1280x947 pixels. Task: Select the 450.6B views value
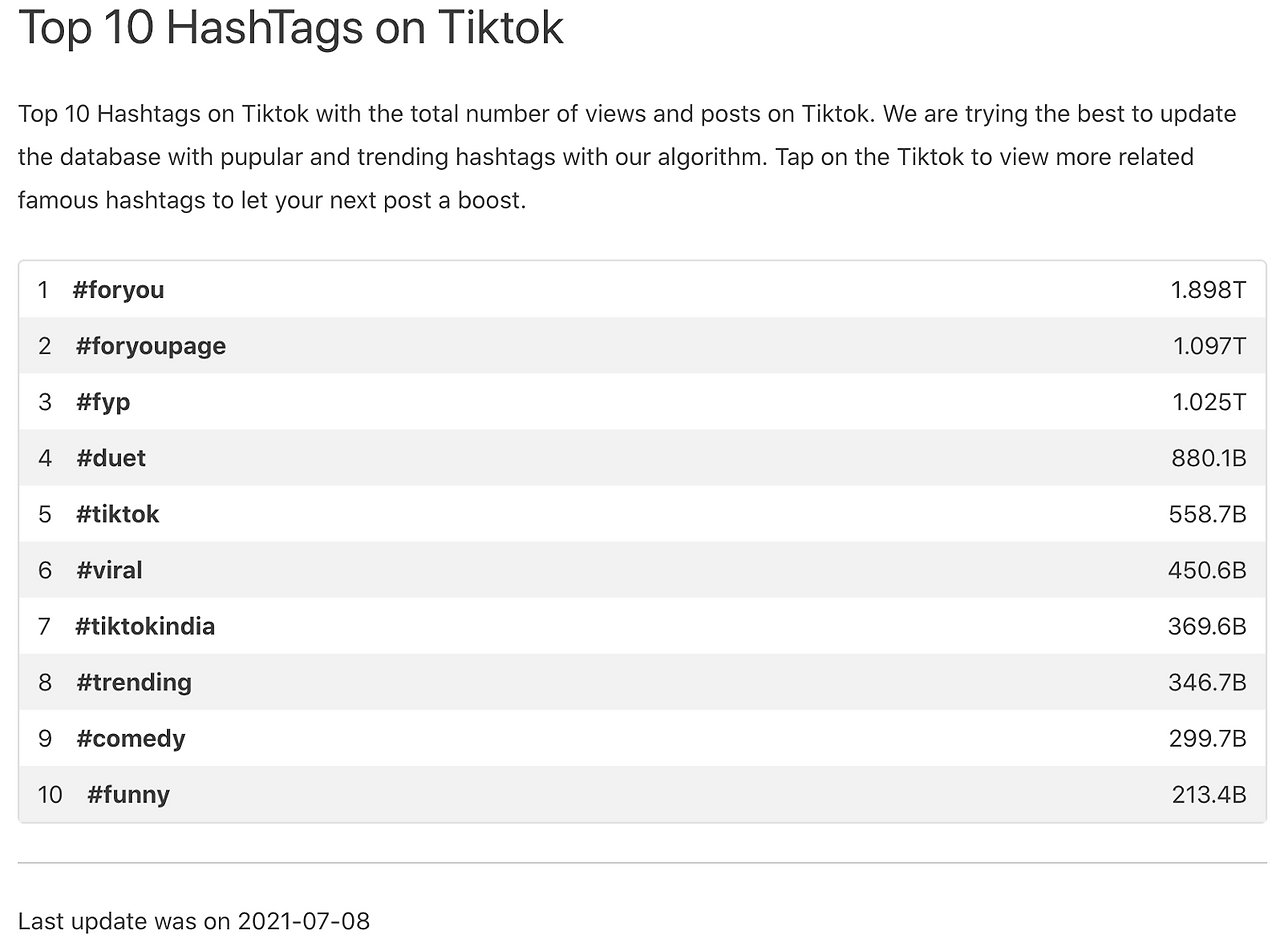(x=1207, y=570)
